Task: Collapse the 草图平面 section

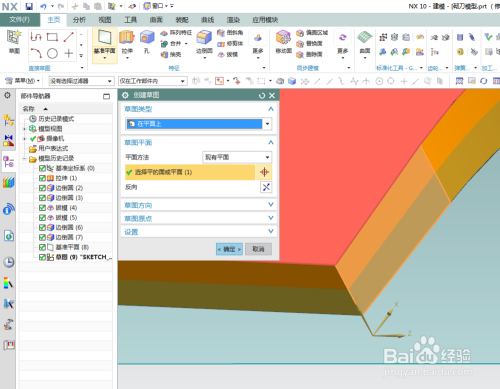Action: (271, 143)
